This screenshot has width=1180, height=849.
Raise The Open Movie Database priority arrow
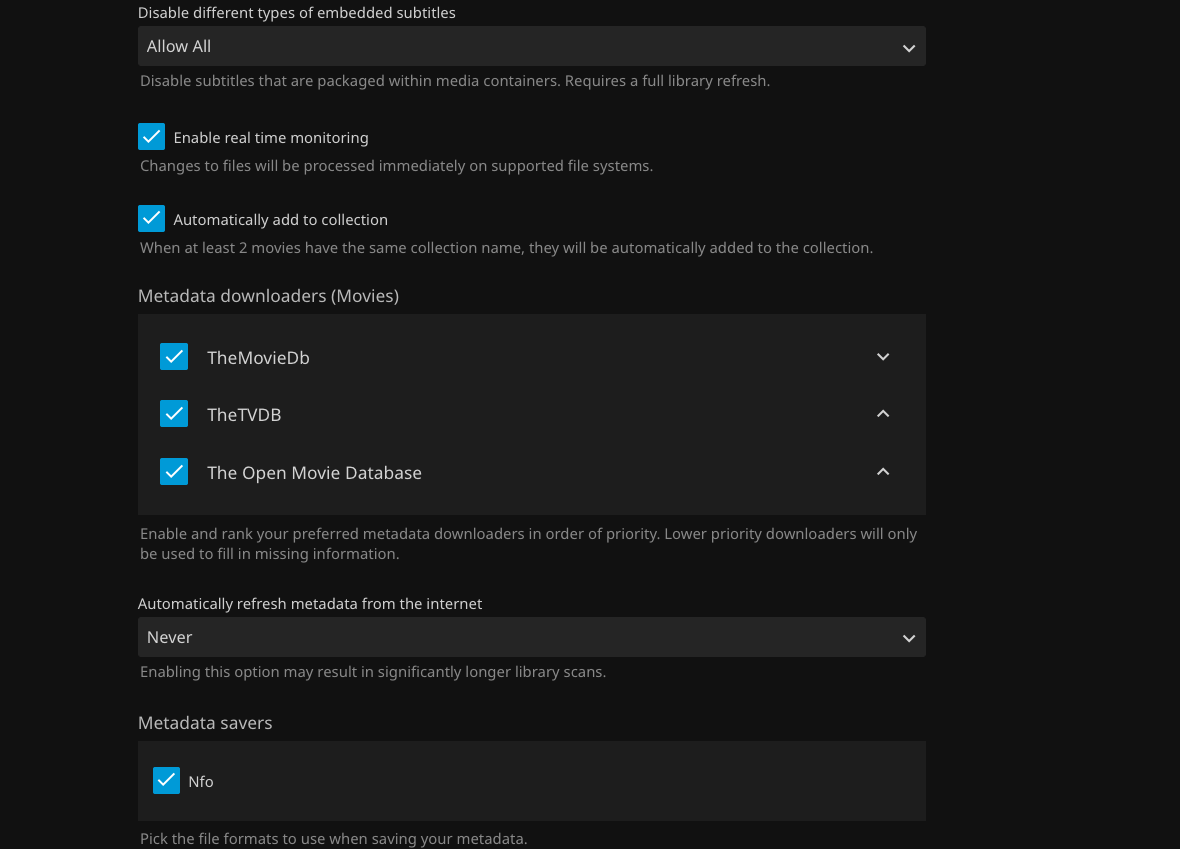click(882, 472)
